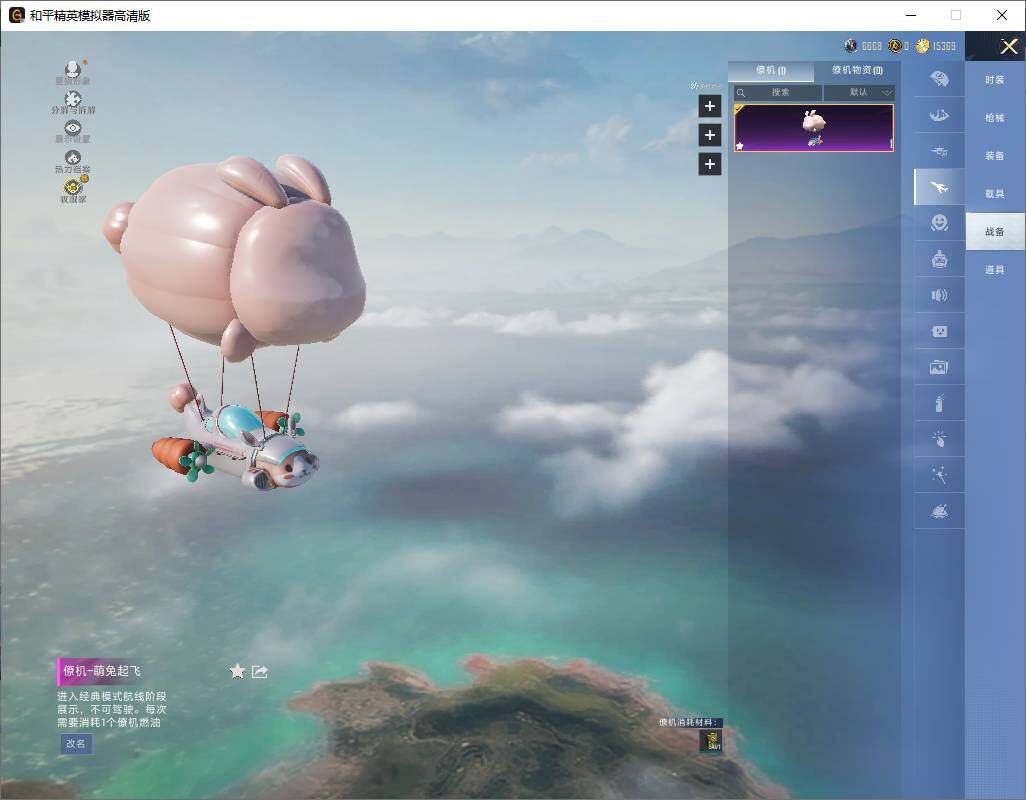Open the 装备 menu
1026x800 pixels.
(x=995, y=156)
